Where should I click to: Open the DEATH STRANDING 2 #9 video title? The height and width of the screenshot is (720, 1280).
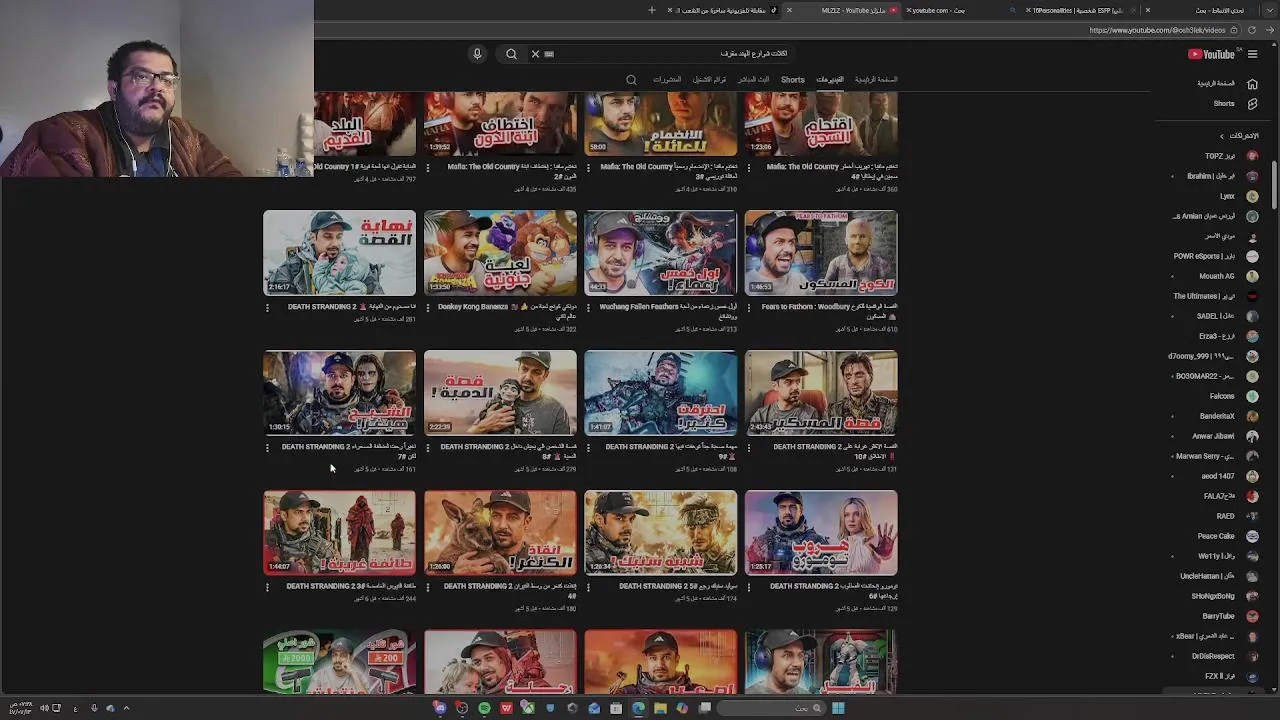pos(672,451)
